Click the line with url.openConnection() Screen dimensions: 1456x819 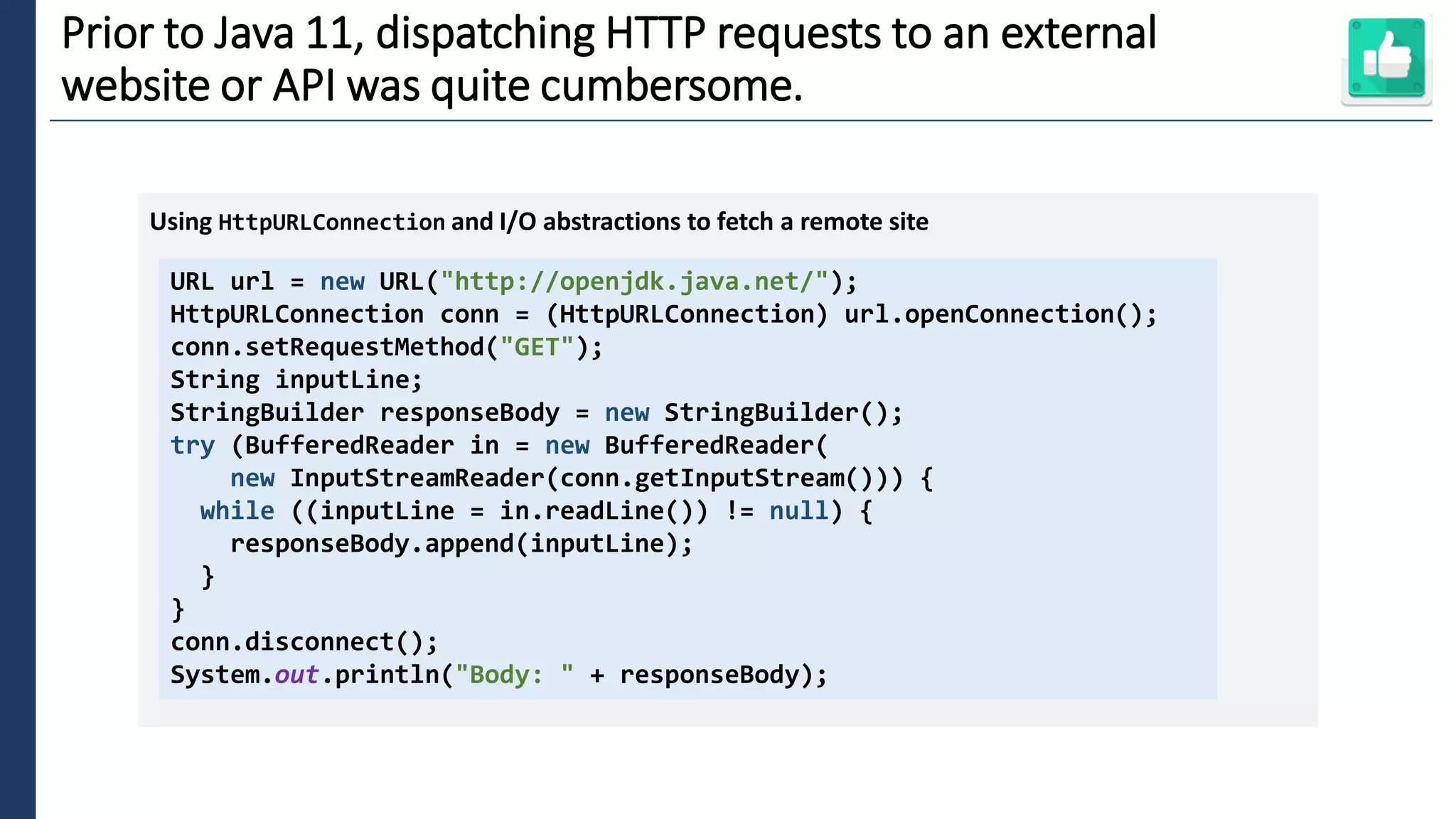[x=663, y=314]
